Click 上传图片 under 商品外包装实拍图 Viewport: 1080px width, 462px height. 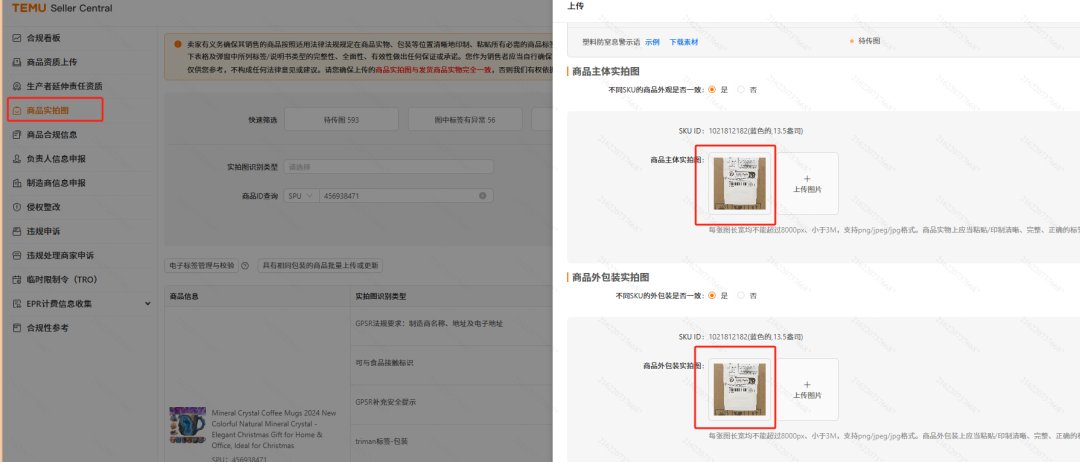[x=807, y=389]
